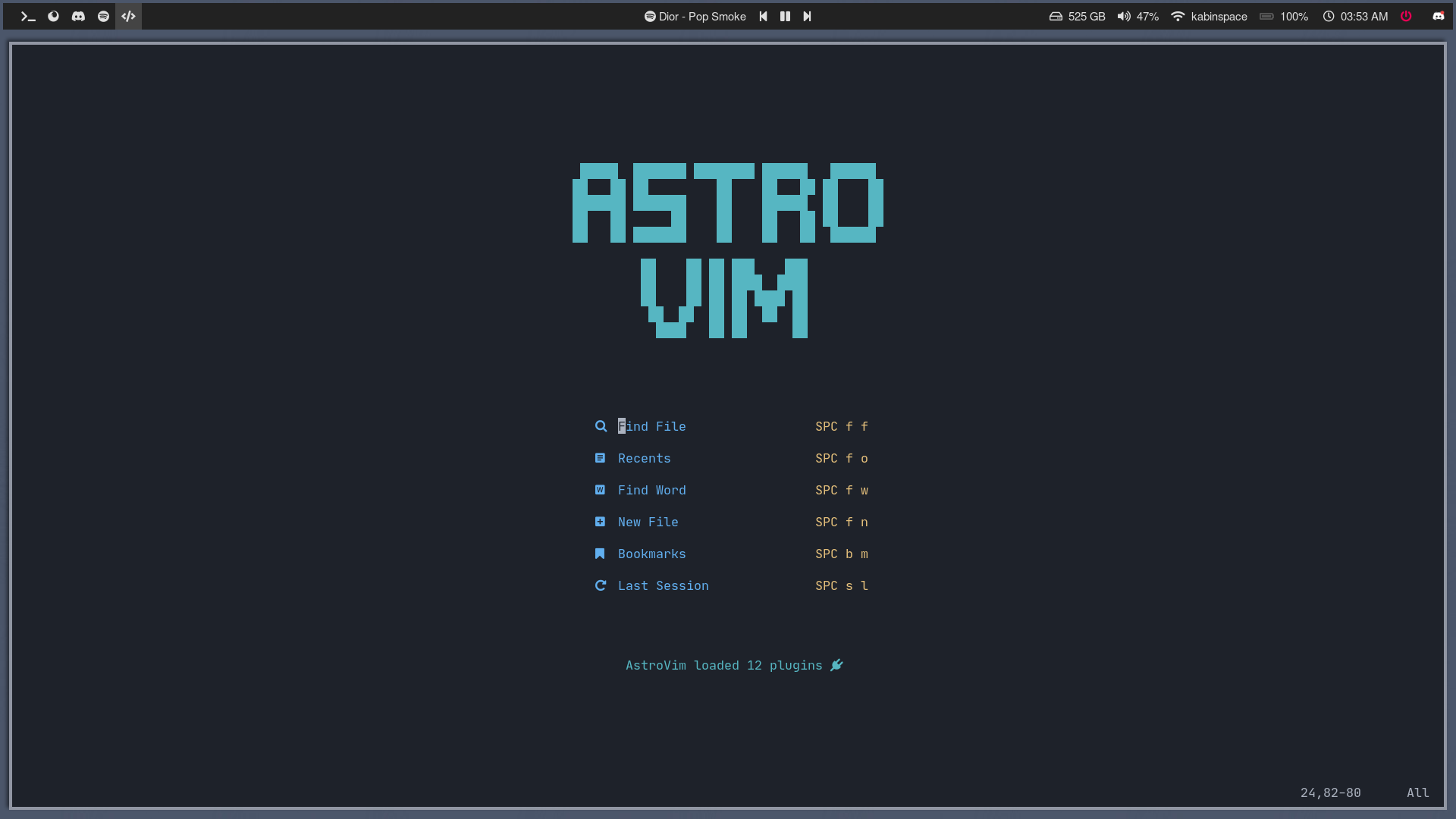Screen dimensions: 1456x819
Task: Click the code editor icon taskbar
Action: 128,16
